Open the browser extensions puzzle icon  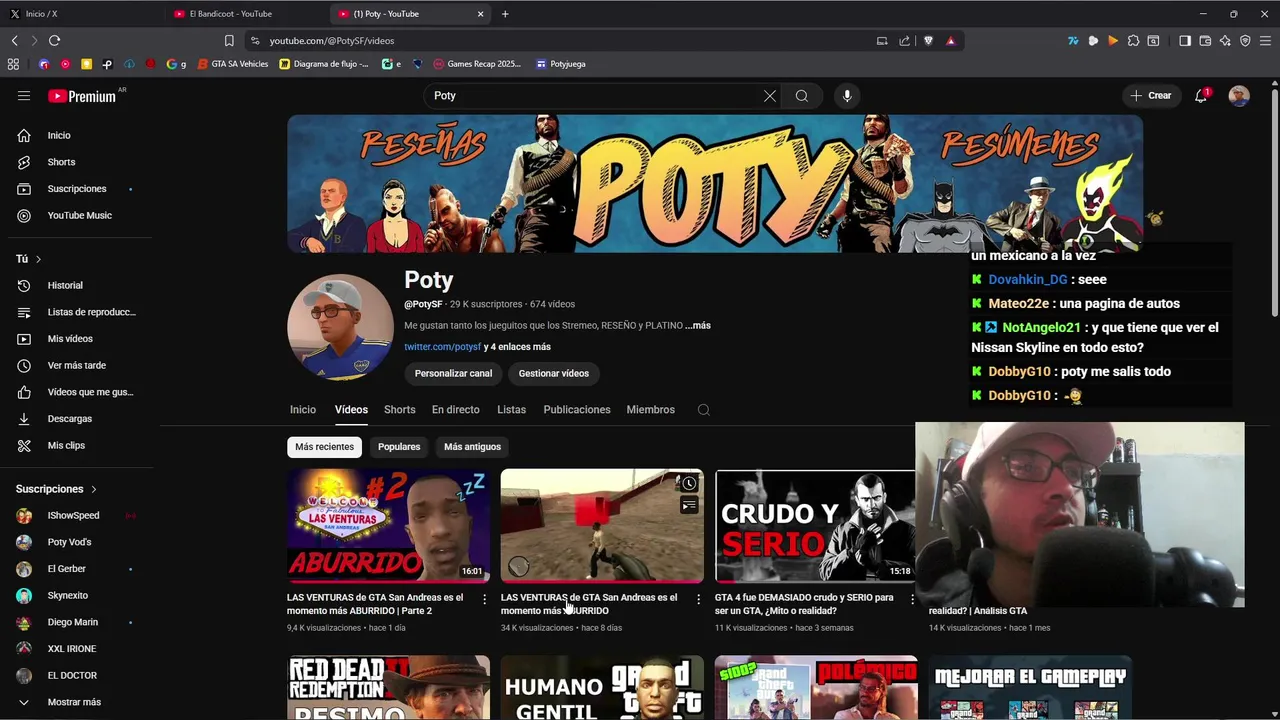coord(1133,41)
